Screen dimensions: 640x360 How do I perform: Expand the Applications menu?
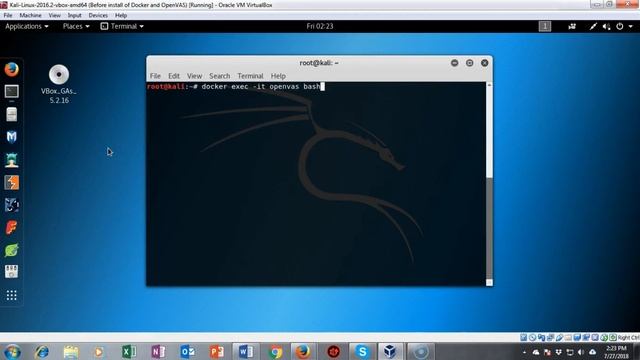tap(27, 26)
